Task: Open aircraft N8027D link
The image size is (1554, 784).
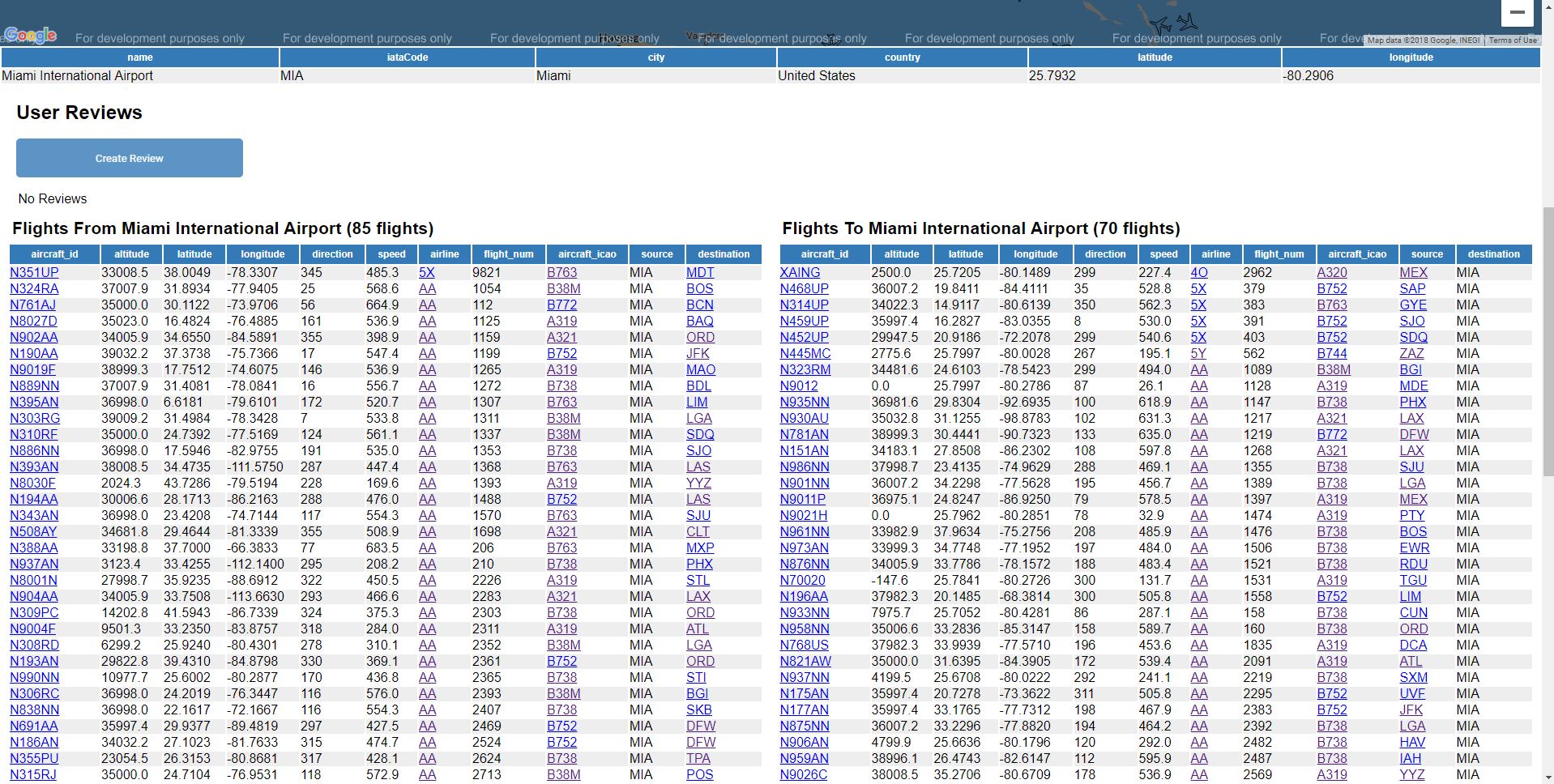Action: coord(33,322)
